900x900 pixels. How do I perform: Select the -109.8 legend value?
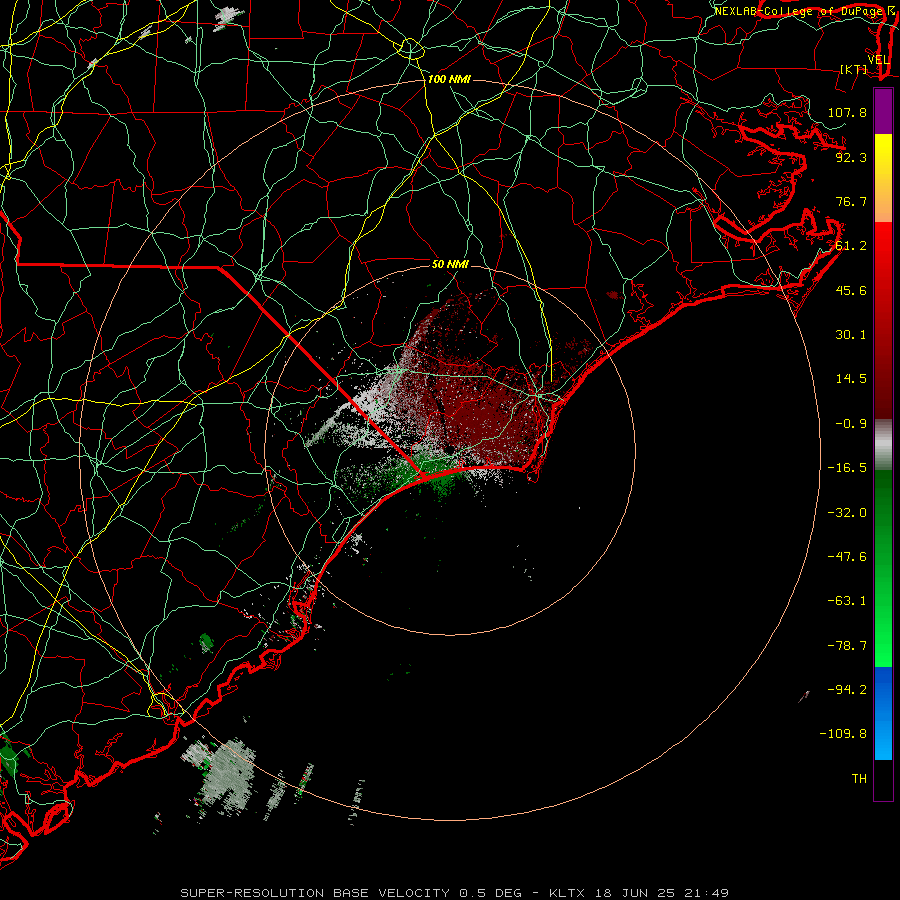[x=843, y=734]
